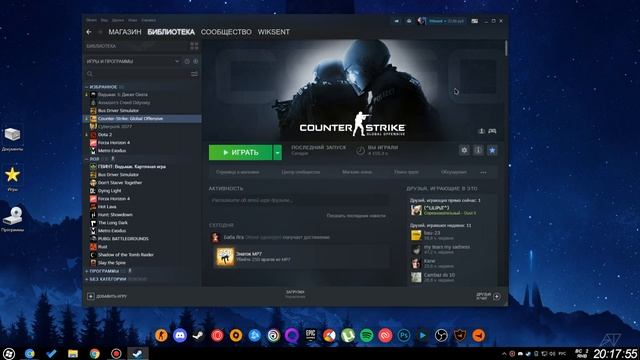Click the ready-to-play filter icon
The image size is (640, 360).
pyautogui.click(x=196, y=61)
